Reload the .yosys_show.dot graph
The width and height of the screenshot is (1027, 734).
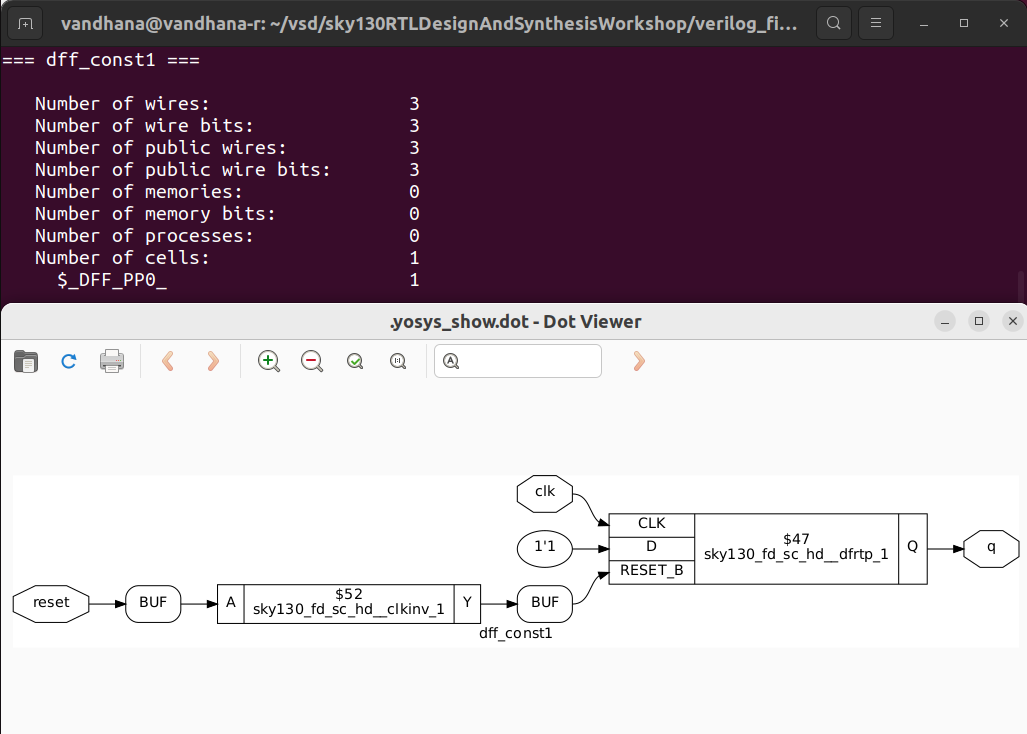coord(68,361)
